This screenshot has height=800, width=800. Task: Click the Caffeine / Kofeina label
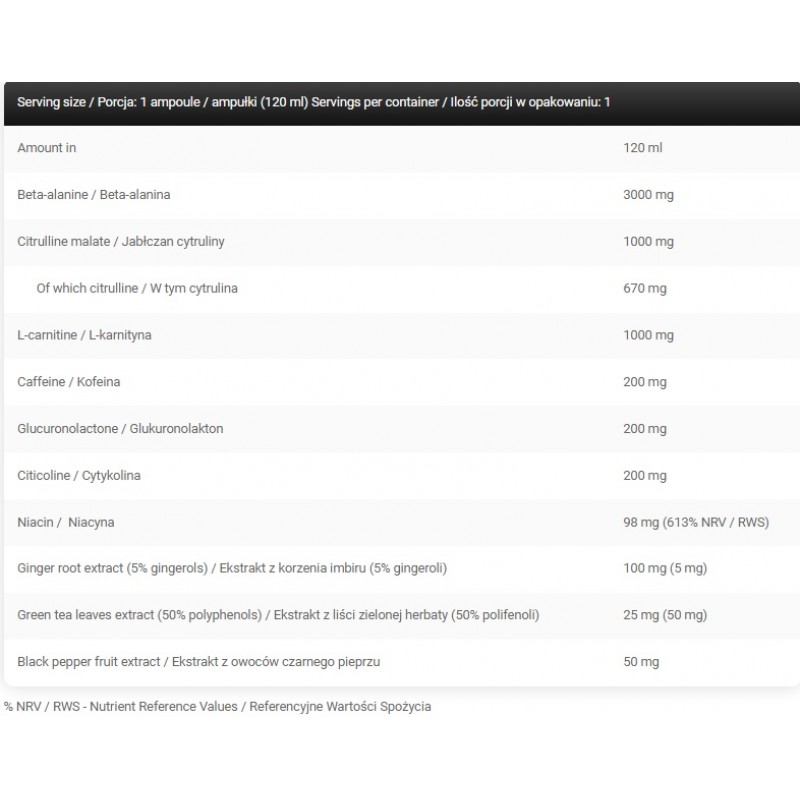69,382
